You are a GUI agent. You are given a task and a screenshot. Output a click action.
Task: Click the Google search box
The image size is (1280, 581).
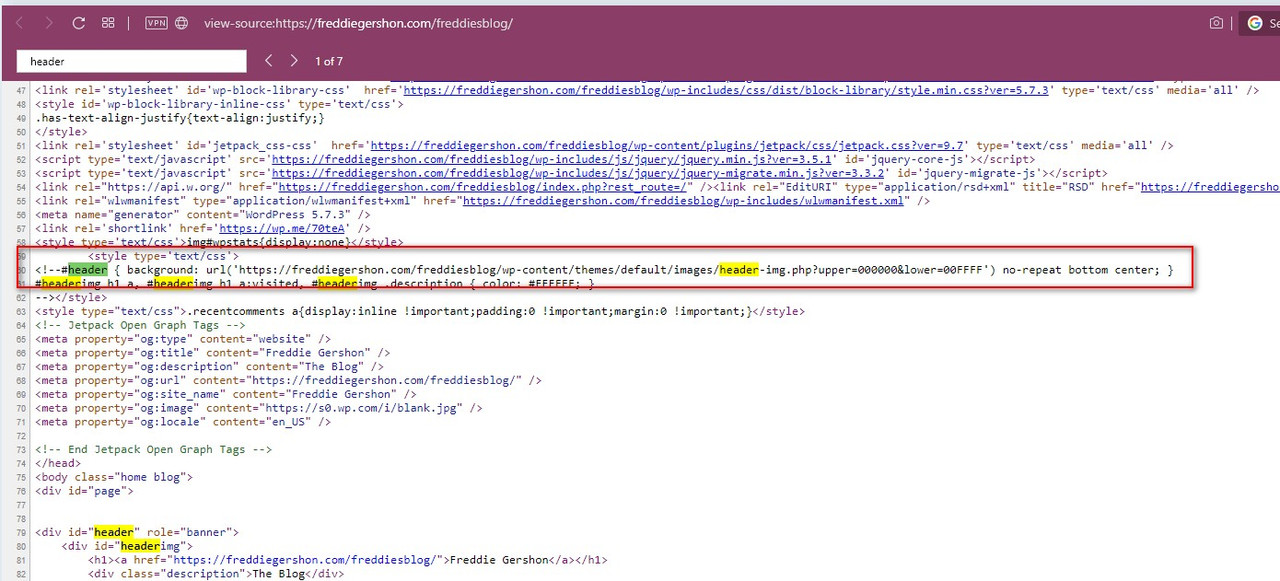(1260, 23)
